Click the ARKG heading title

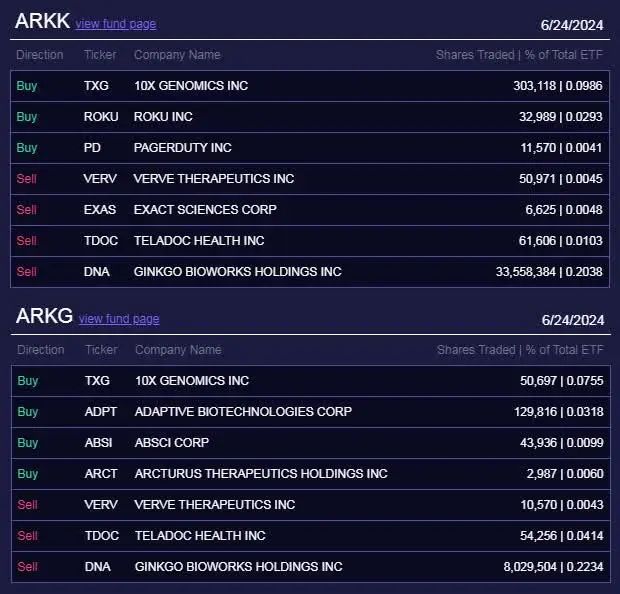click(44, 317)
